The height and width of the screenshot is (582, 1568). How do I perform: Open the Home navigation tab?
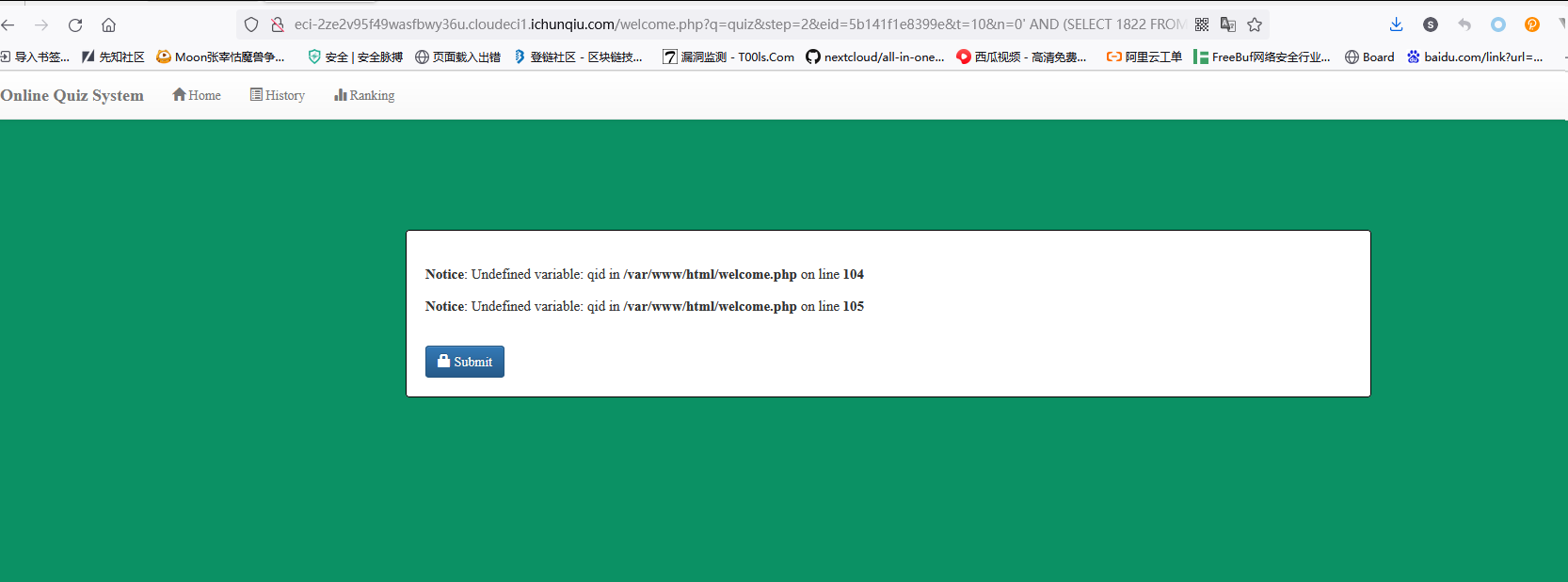[x=197, y=95]
